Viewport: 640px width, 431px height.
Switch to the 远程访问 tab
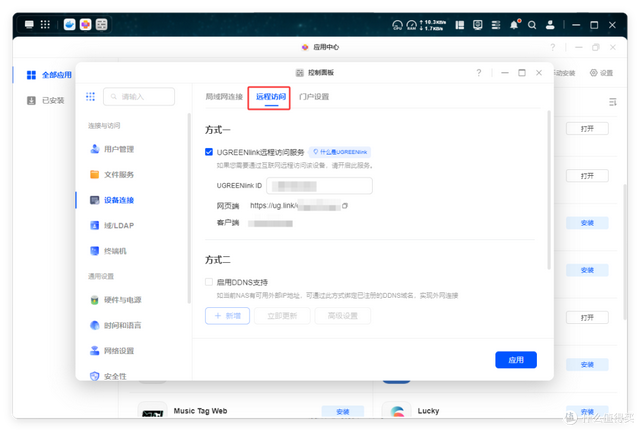(271, 97)
